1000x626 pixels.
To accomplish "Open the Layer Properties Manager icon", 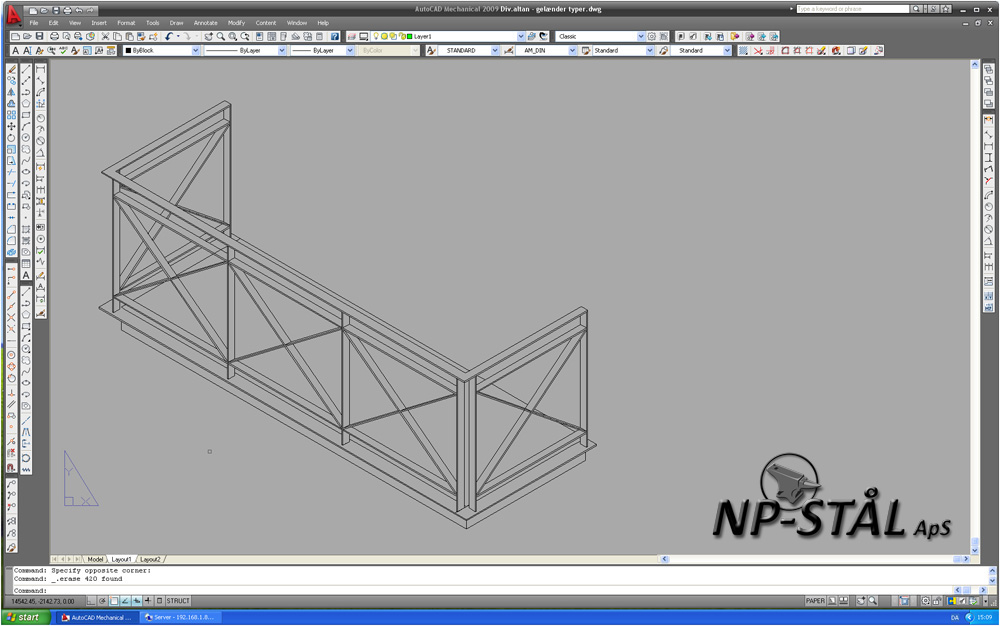I will click(x=351, y=36).
